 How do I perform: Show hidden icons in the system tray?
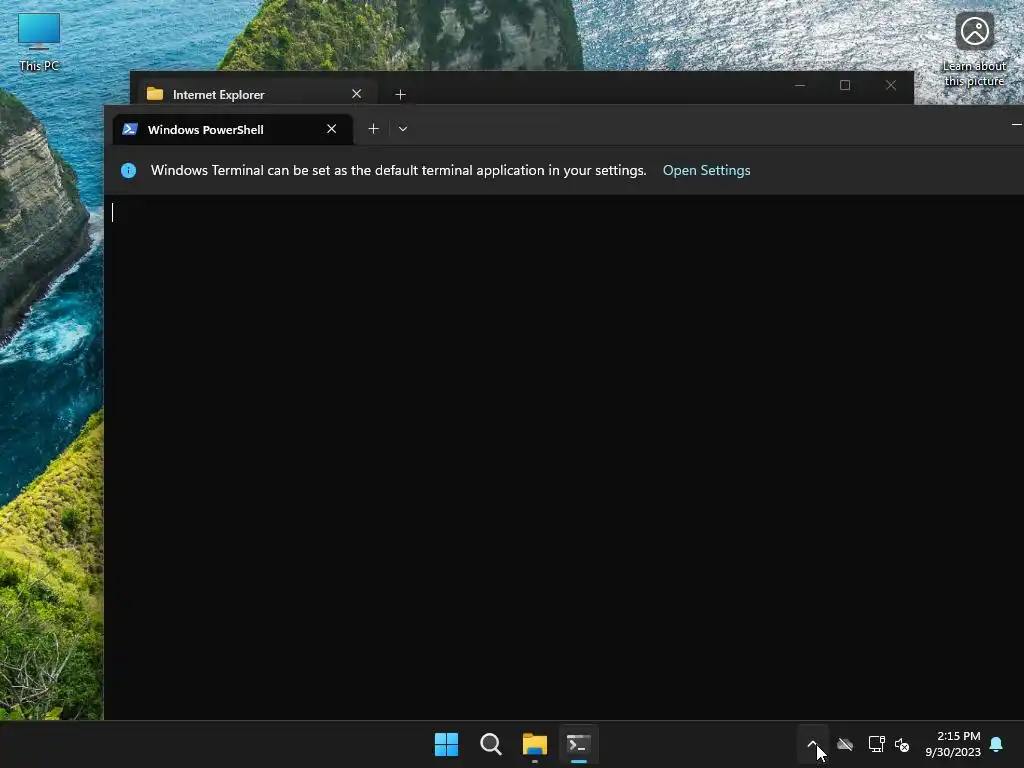812,744
